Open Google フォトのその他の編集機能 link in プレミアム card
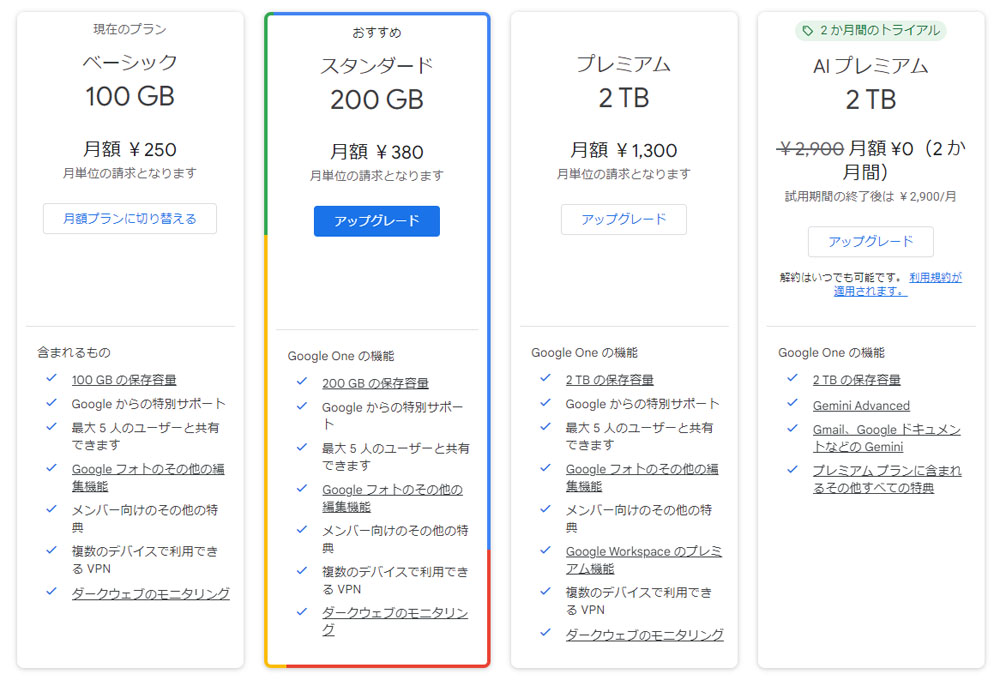This screenshot has width=1000, height=680. pos(642,478)
